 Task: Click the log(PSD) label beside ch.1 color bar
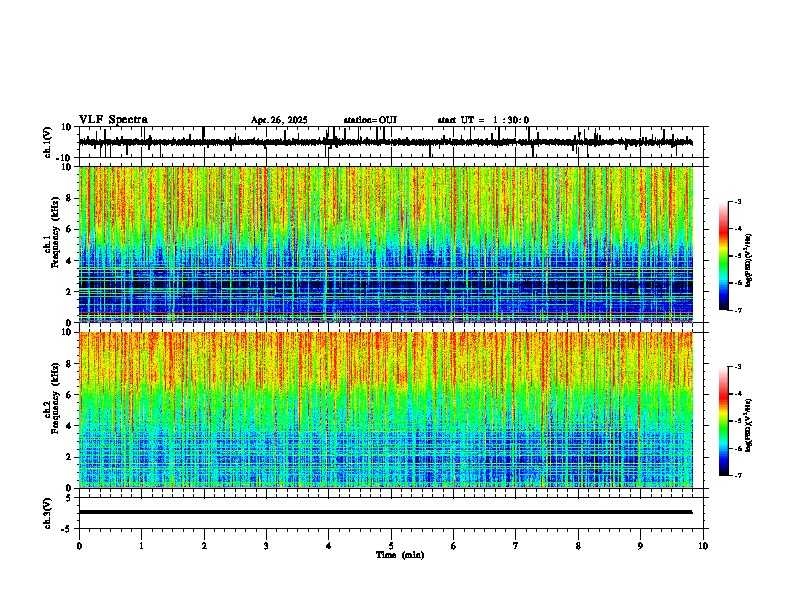(x=749, y=260)
